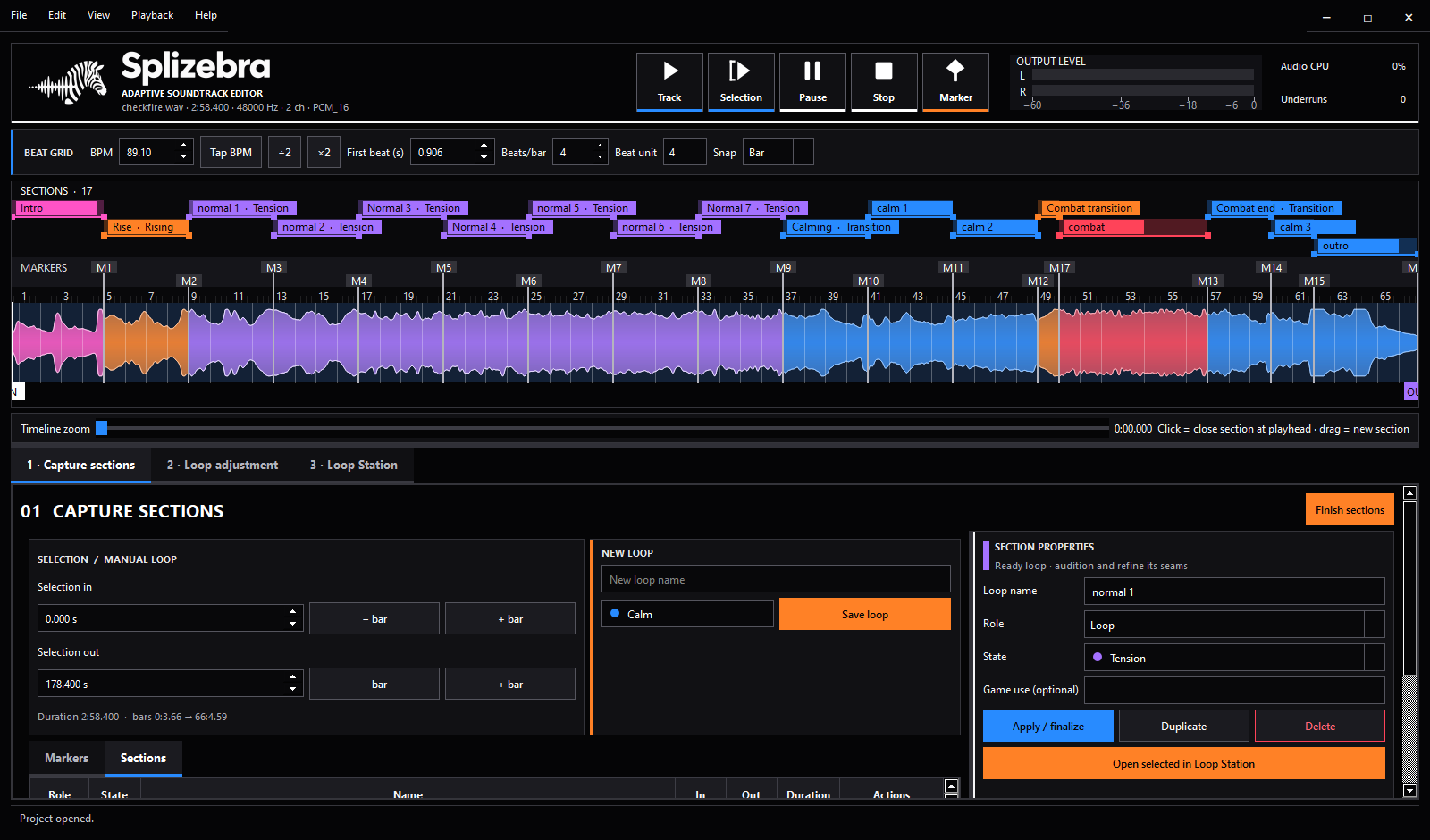Open the File menu
This screenshot has height=840, width=1430.
tap(19, 15)
